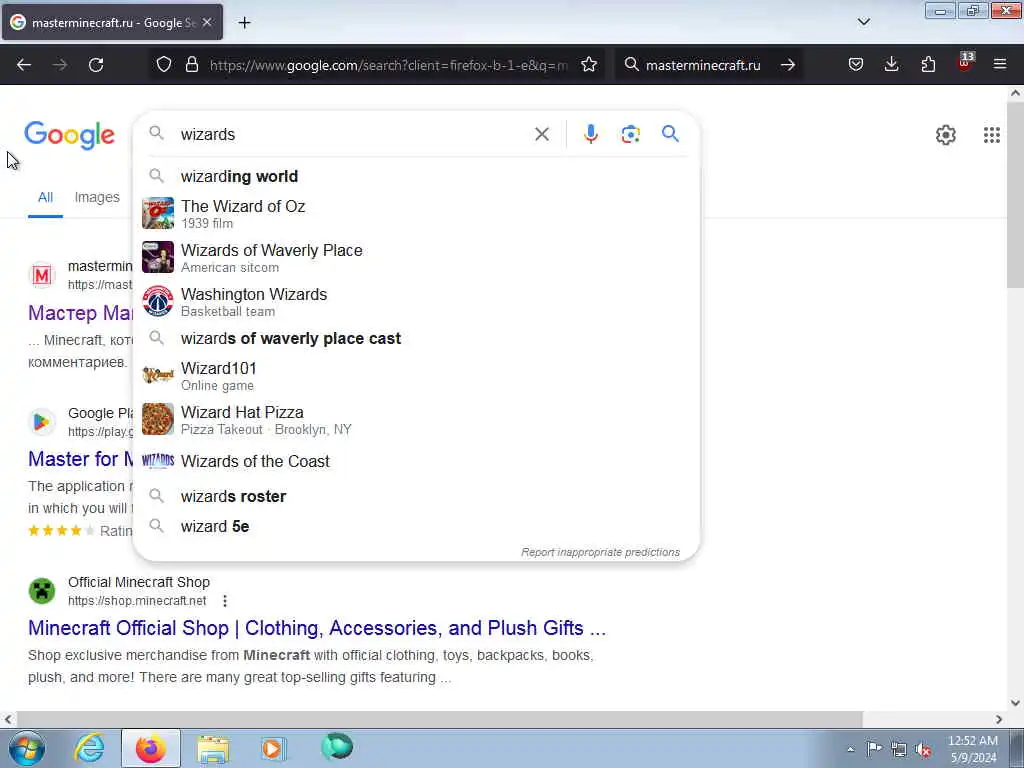This screenshot has width=1024, height=768.
Task: Show hidden tray icons with the arrow
Action: point(850,749)
